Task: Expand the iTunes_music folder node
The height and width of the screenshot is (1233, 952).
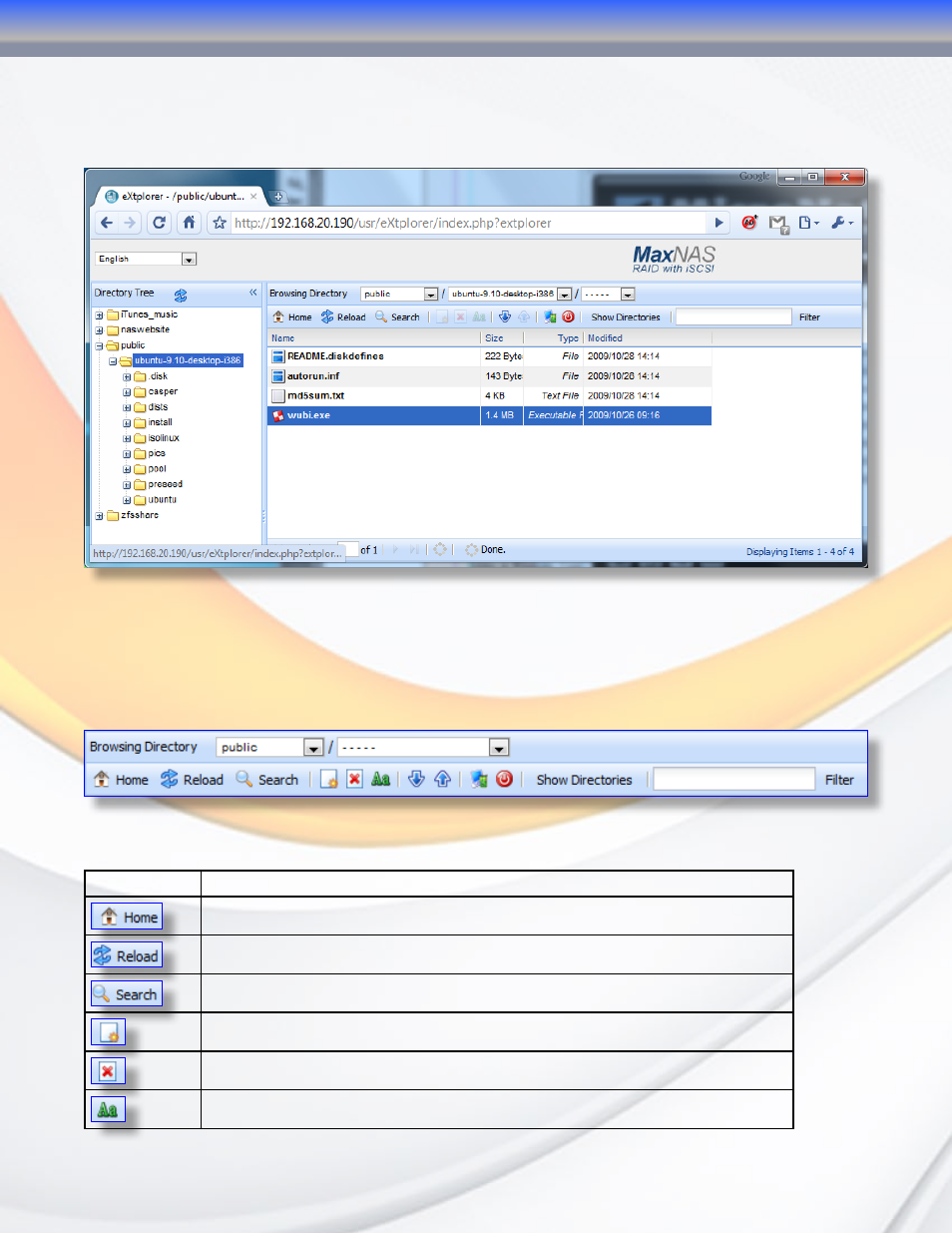Action: click(99, 315)
